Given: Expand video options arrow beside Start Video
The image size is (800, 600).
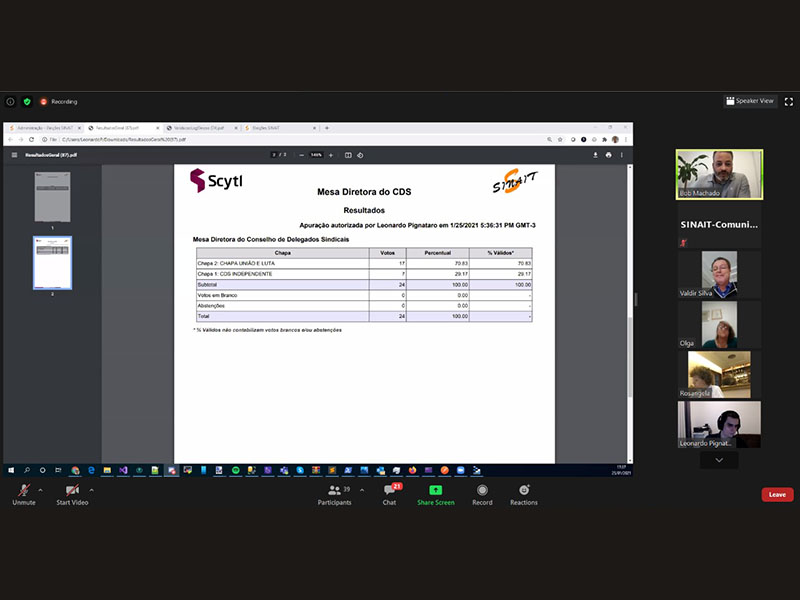Looking at the screenshot, I should click(x=92, y=490).
